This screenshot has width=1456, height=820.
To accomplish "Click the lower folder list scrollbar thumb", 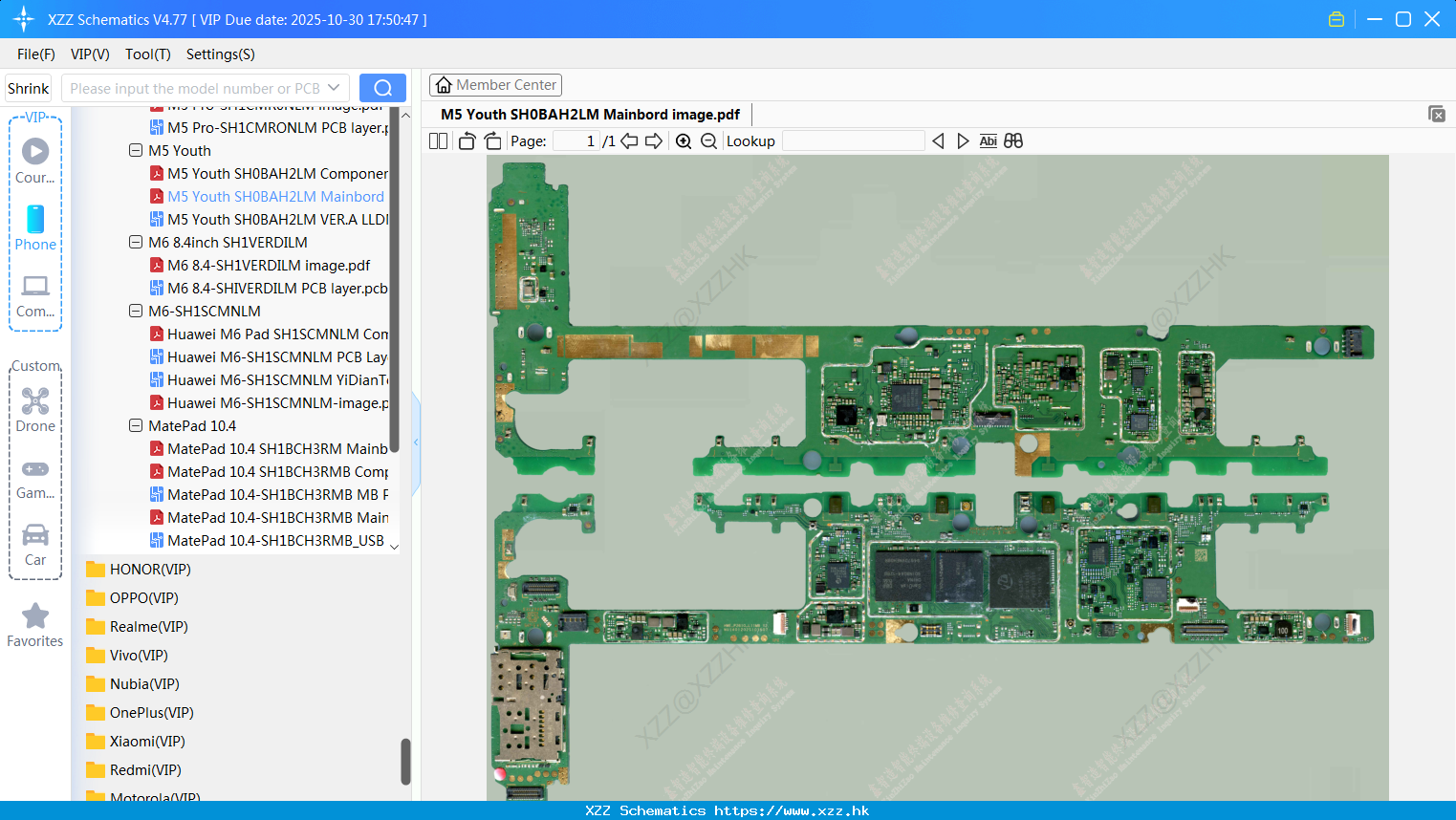I will [405, 762].
